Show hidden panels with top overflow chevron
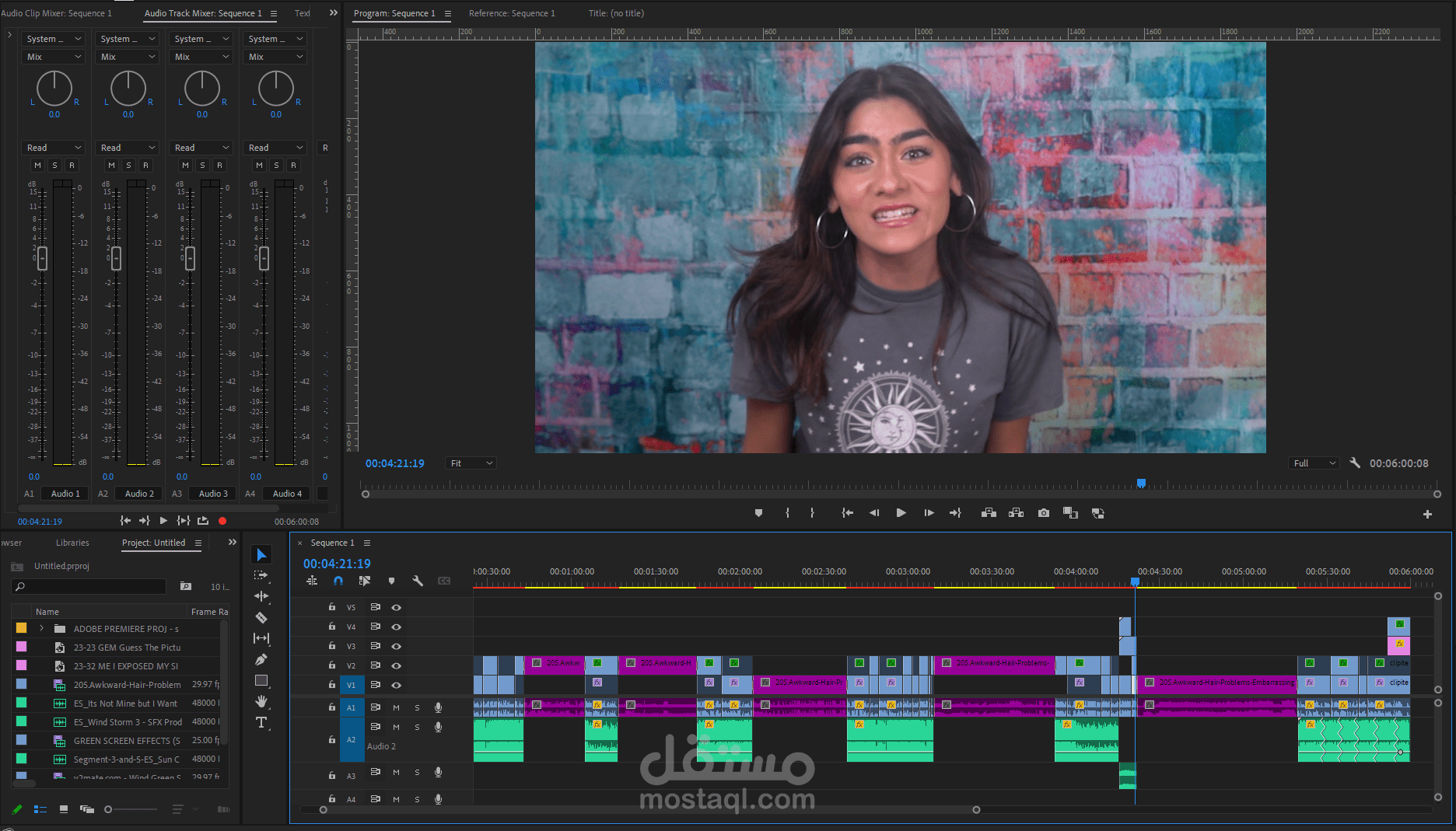Screen dimensions: 1456x831 334,13
